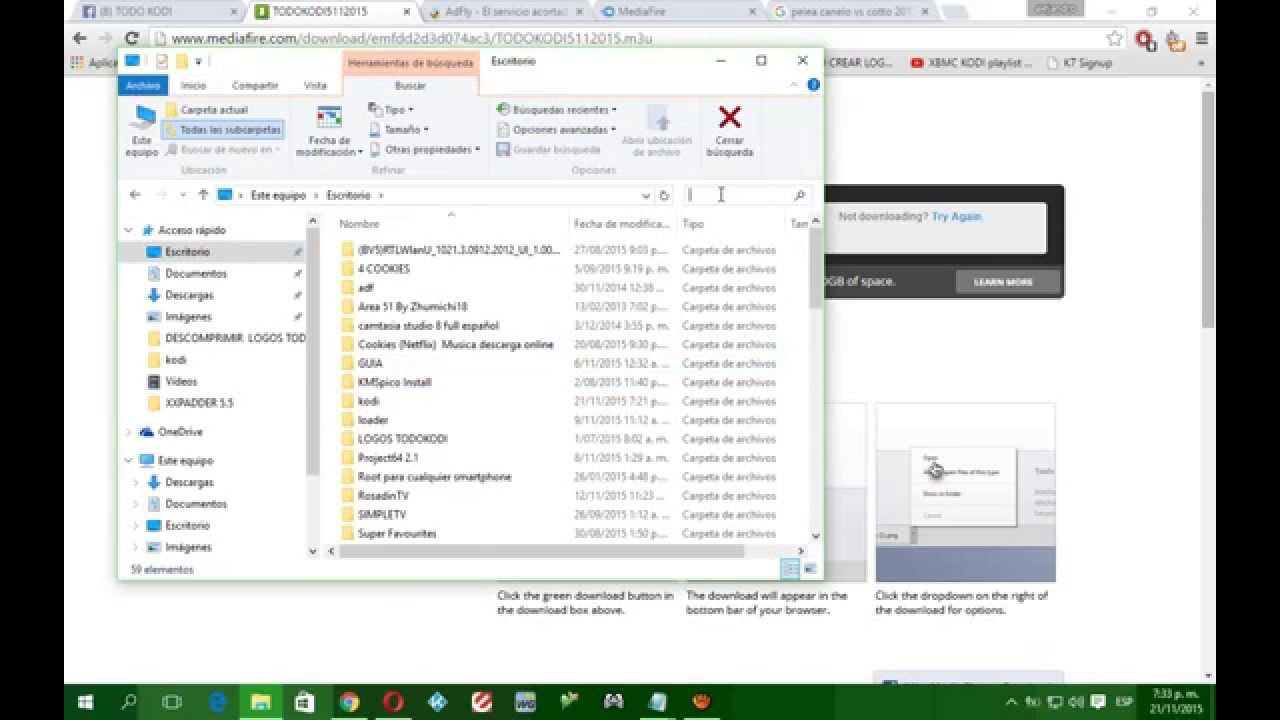Open the Opera browser taskbar icon
The width and height of the screenshot is (1280, 720).
(x=393, y=702)
